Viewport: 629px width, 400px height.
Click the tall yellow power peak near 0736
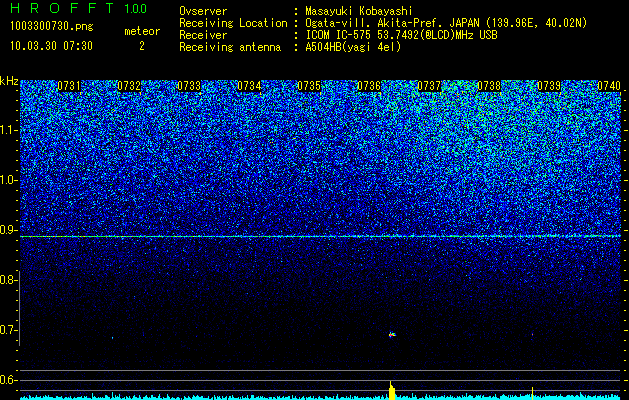392,390
